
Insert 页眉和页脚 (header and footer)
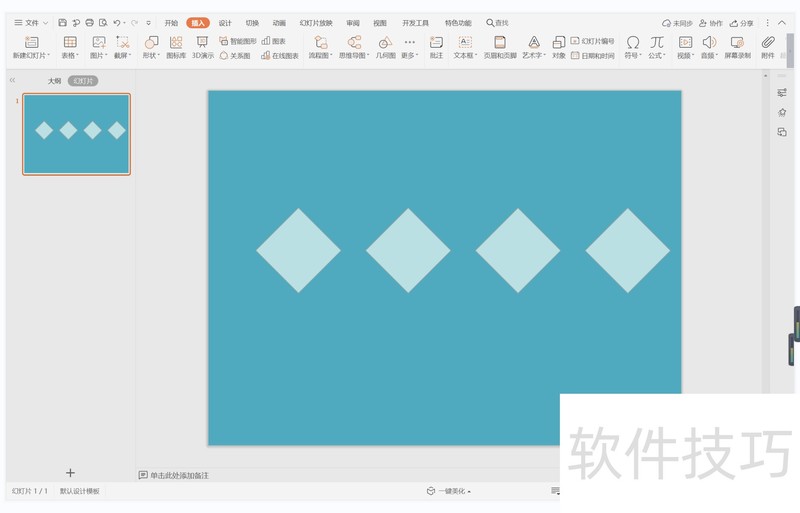coord(500,46)
